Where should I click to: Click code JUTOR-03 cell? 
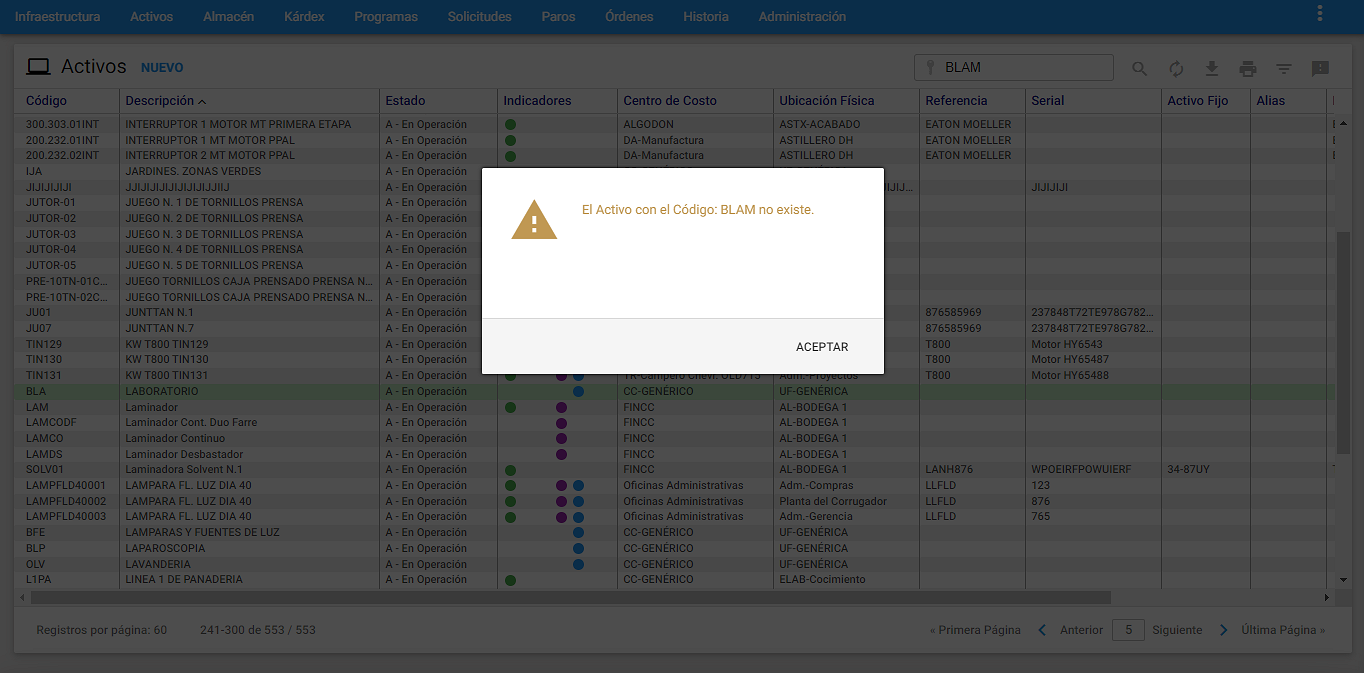click(51, 234)
